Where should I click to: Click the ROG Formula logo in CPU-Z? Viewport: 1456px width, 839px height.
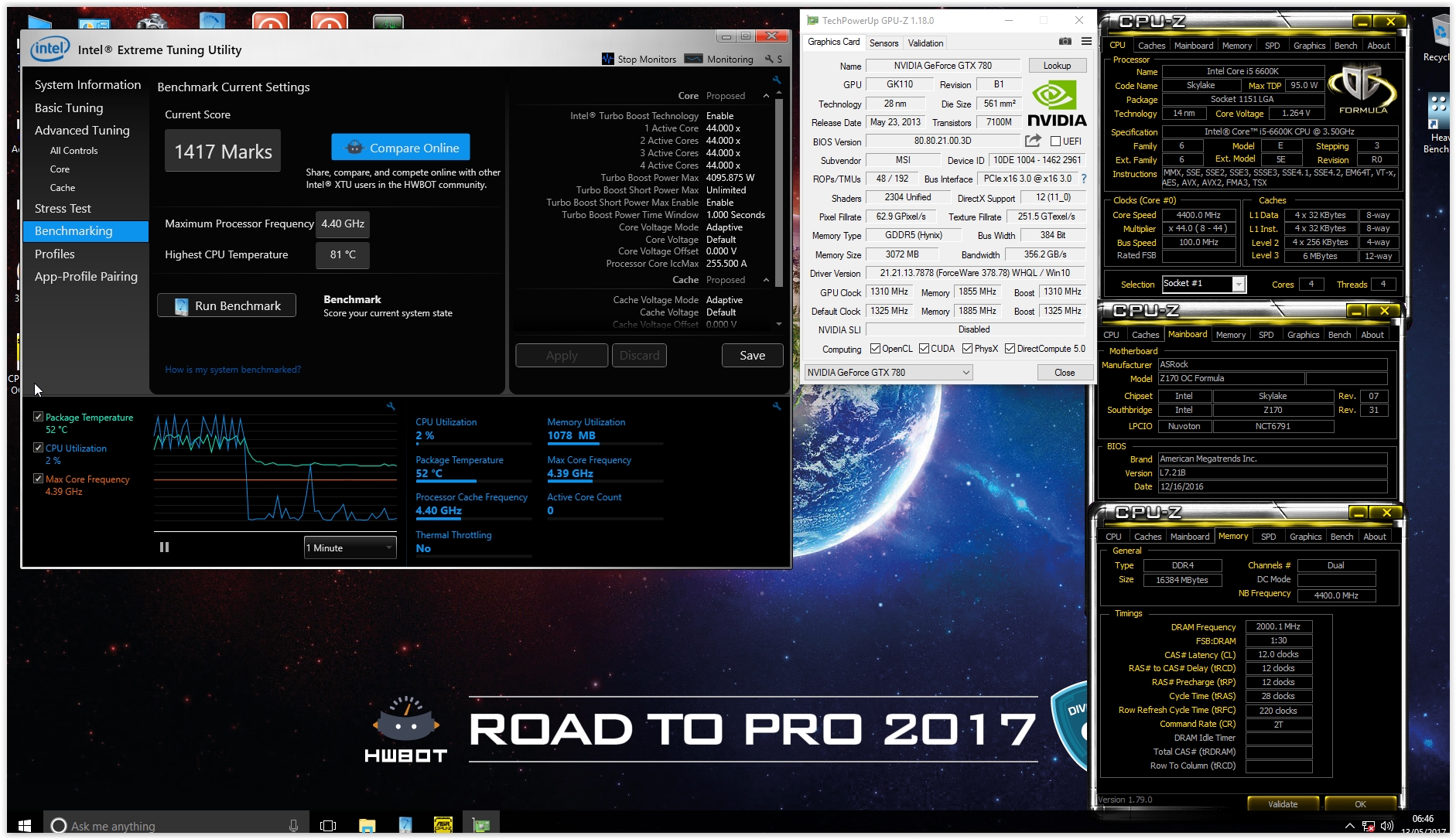click(1362, 90)
